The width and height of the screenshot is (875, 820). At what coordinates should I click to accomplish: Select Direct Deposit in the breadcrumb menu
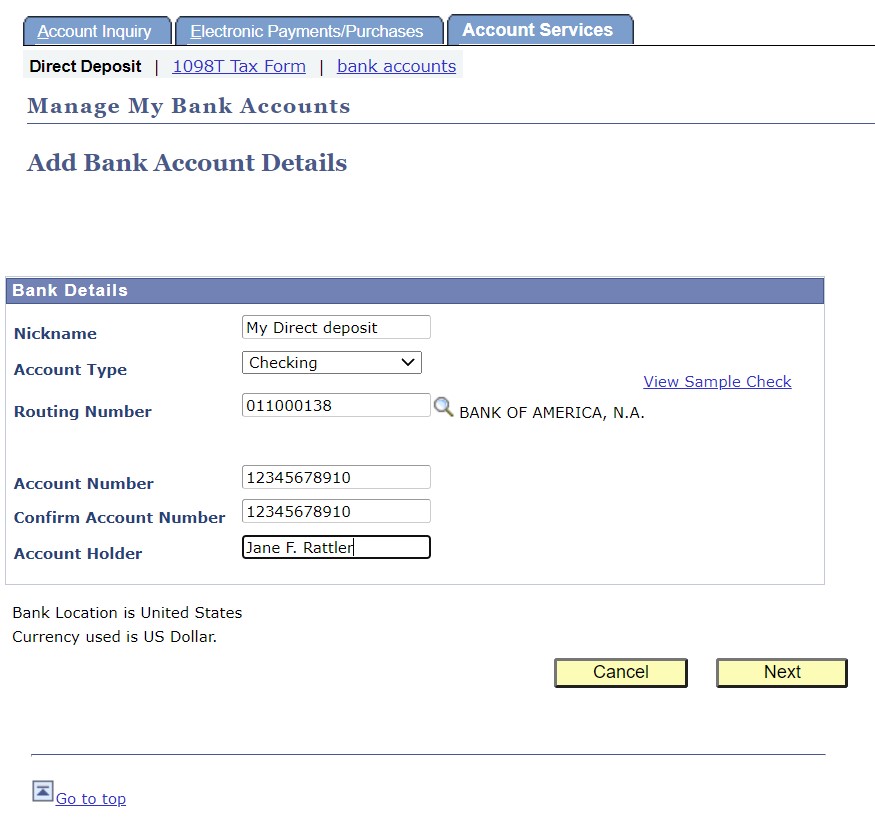coord(84,66)
